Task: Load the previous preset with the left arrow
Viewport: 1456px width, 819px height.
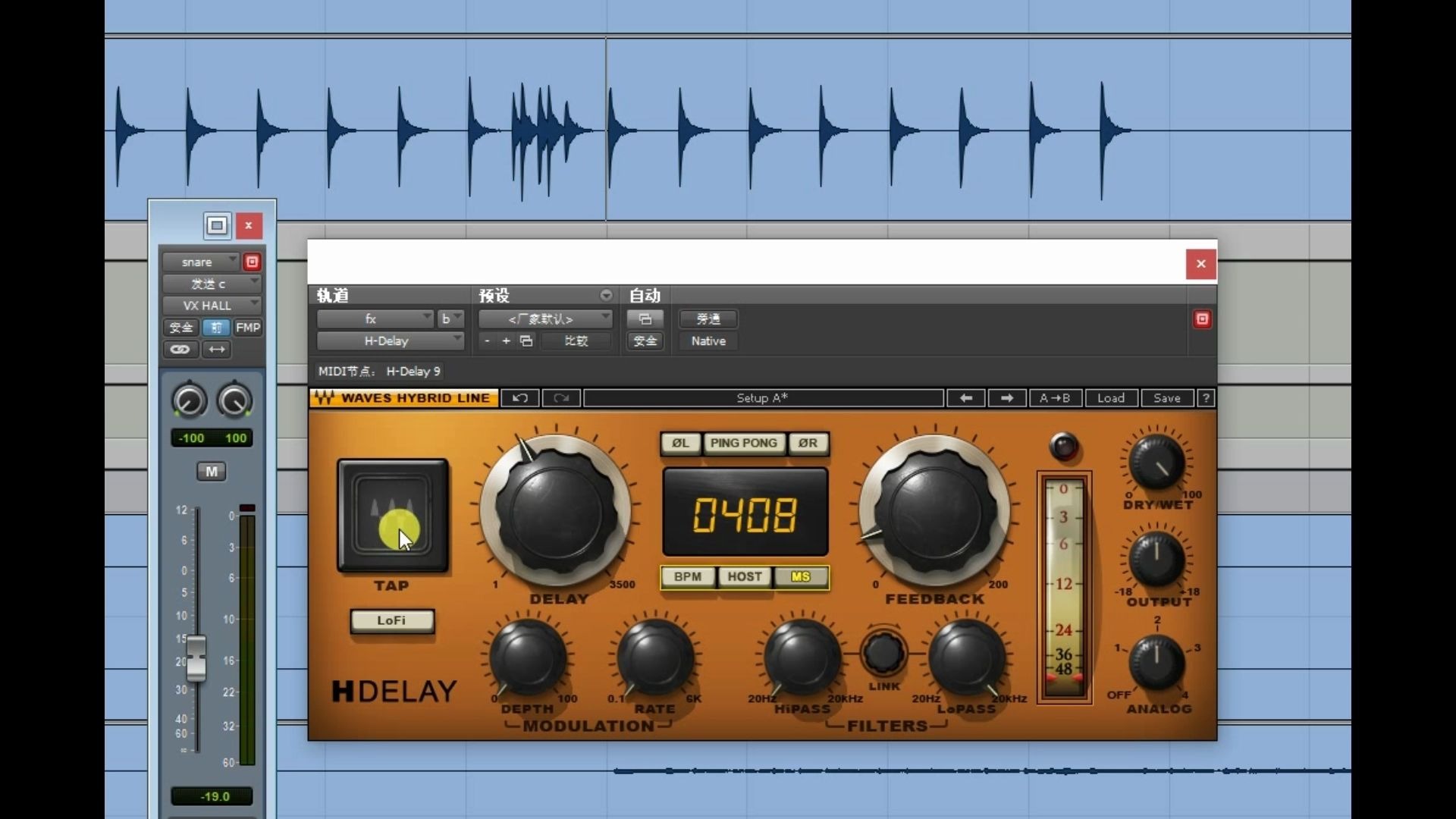Action: [x=965, y=398]
